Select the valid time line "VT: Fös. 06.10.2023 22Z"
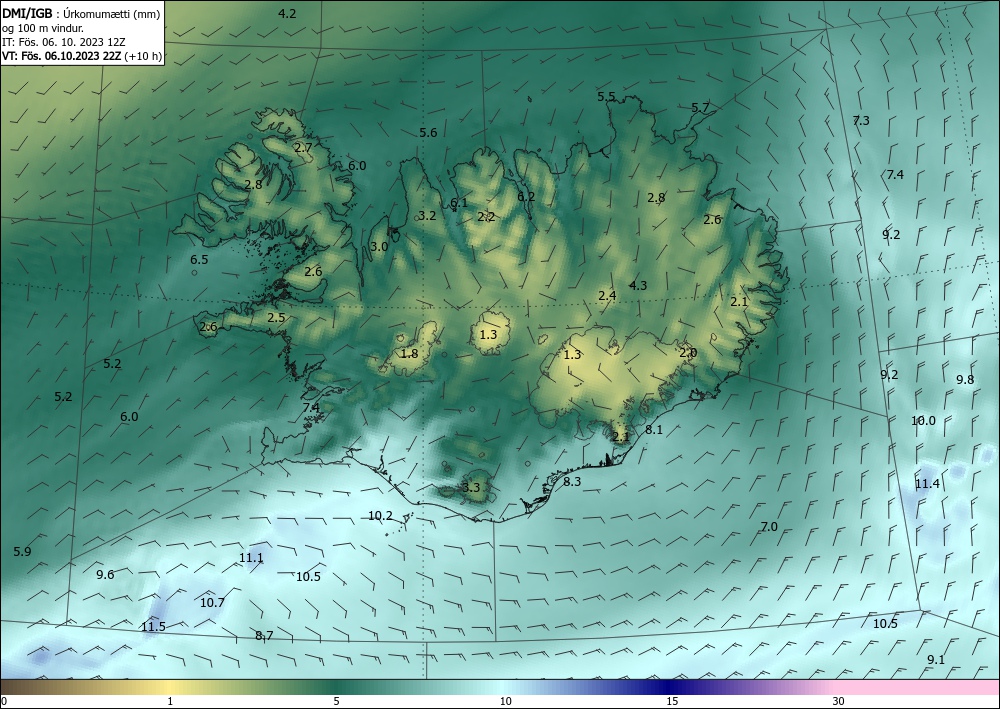 [x=61, y=56]
